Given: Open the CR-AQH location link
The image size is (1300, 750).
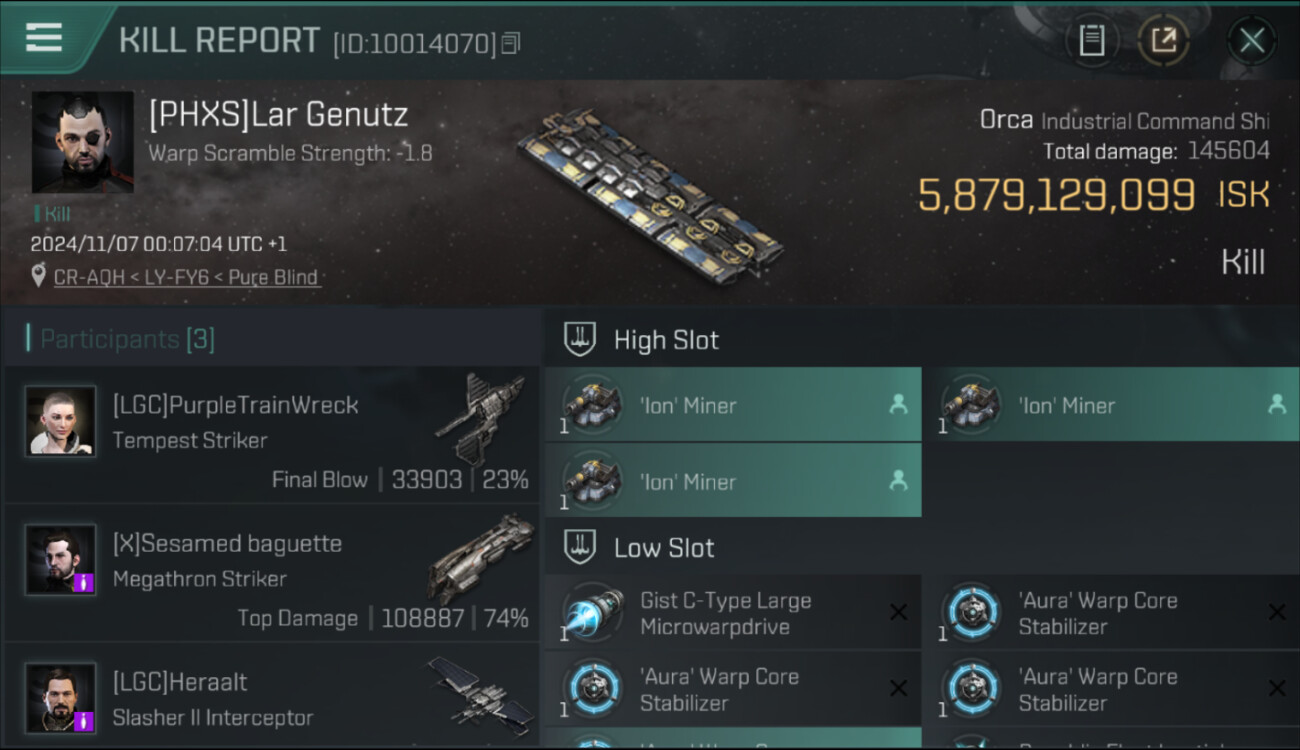Looking at the screenshot, I should 81,277.
